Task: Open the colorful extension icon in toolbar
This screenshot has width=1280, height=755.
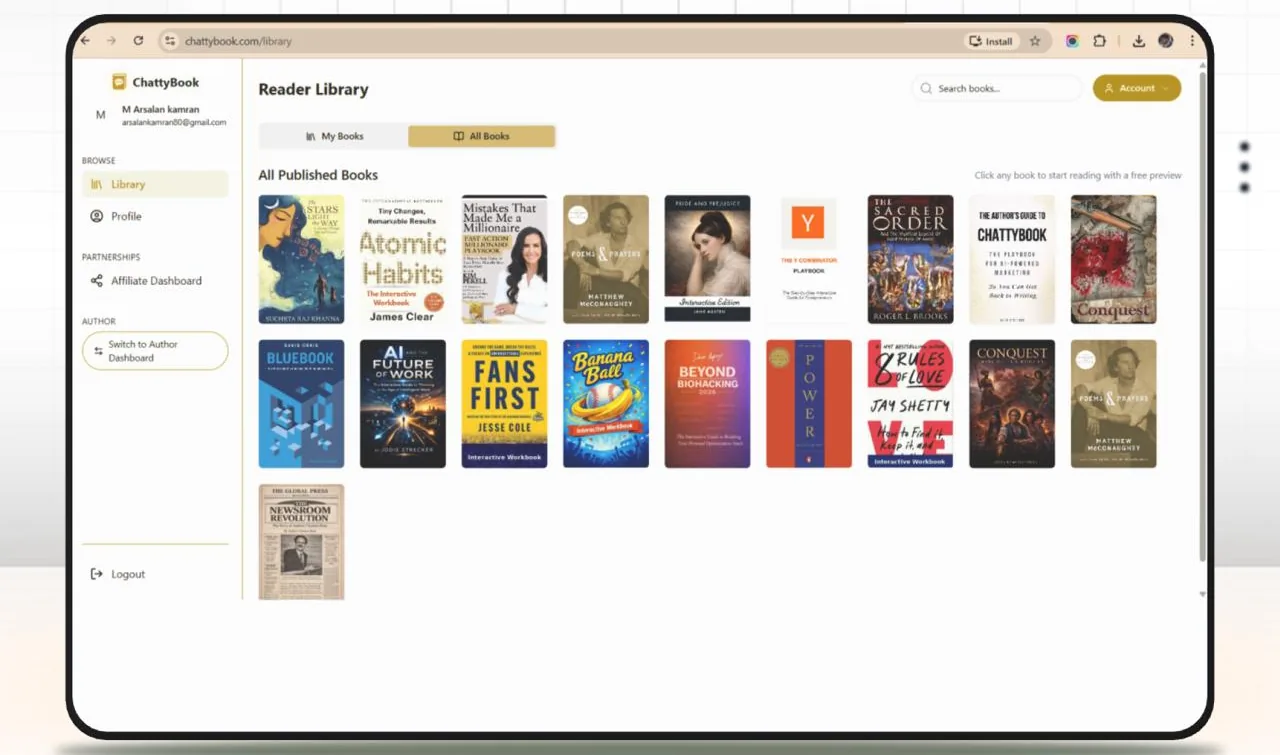Action: click(1072, 41)
